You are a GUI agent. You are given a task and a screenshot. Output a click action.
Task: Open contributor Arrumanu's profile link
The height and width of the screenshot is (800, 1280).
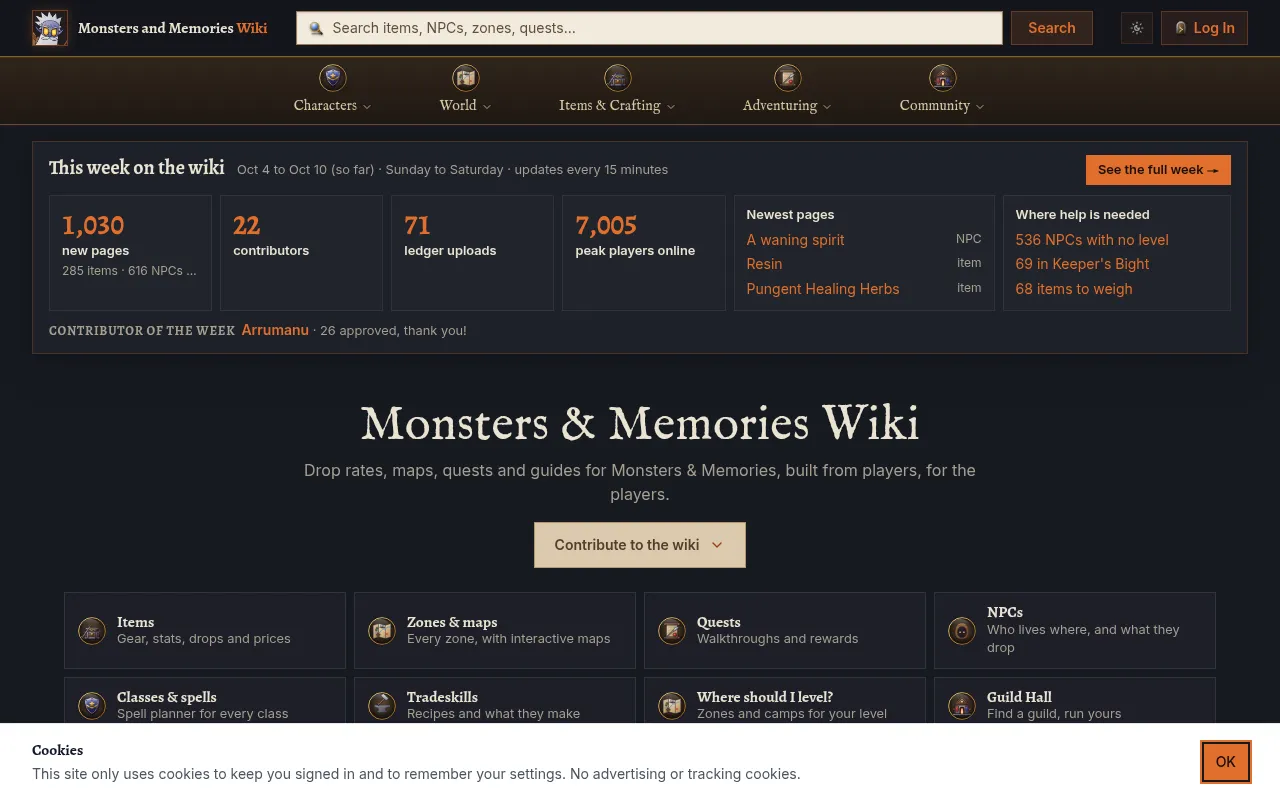[x=275, y=330]
